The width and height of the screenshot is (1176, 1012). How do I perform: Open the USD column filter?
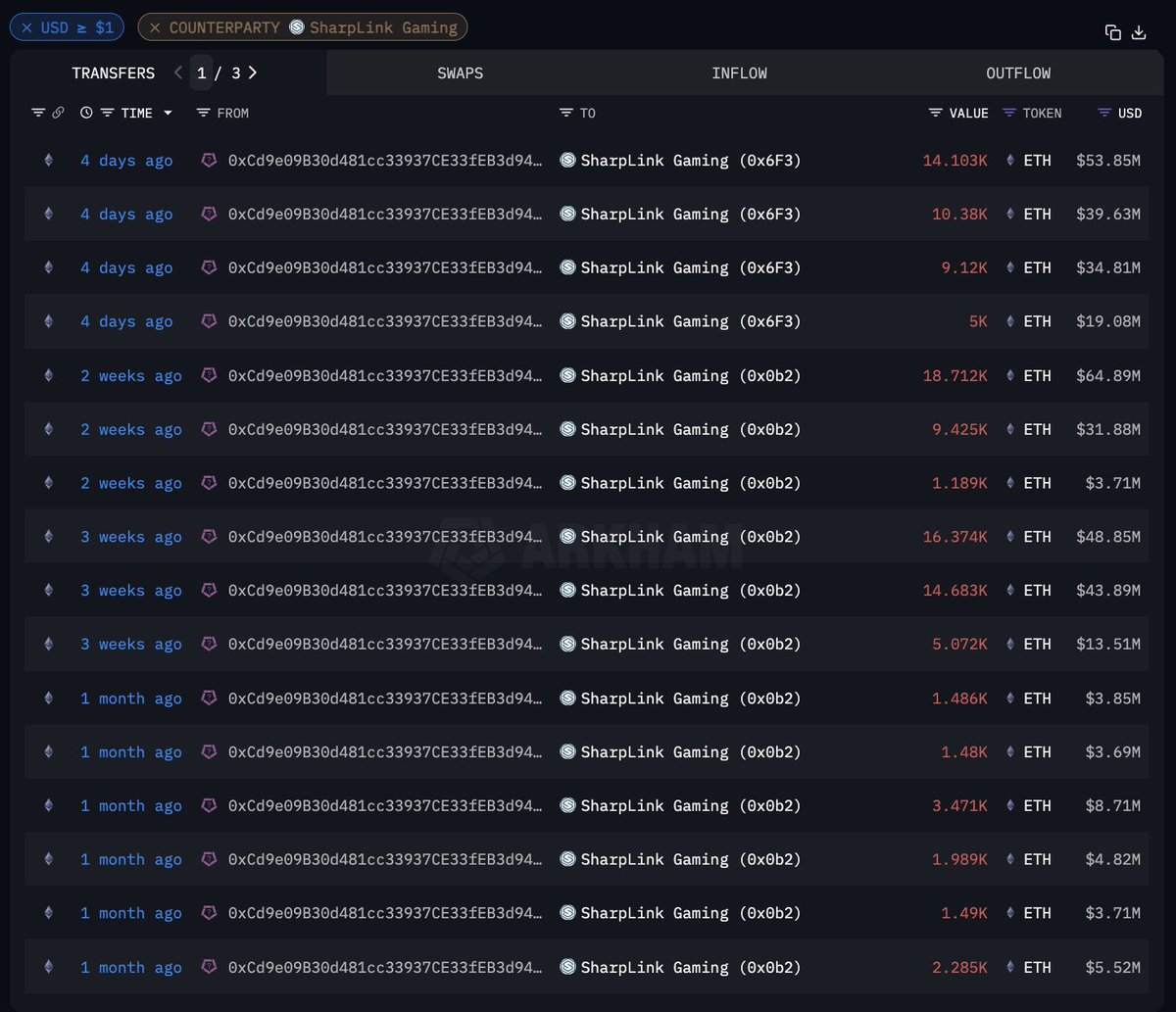1105,113
